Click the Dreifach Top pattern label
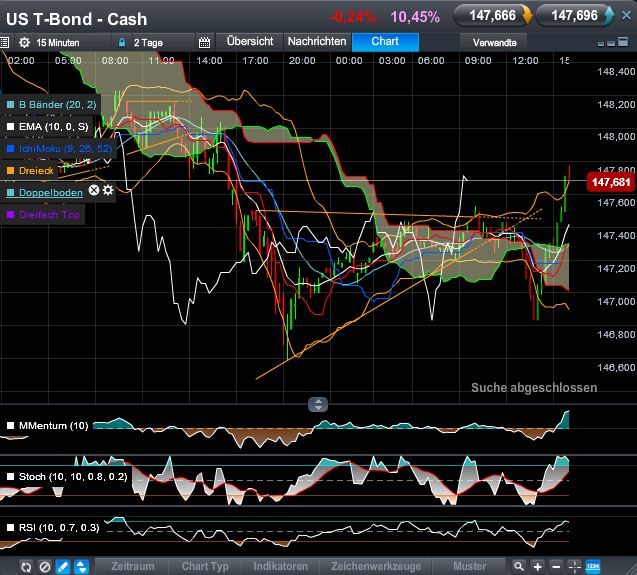637x575 pixels. coord(49,215)
